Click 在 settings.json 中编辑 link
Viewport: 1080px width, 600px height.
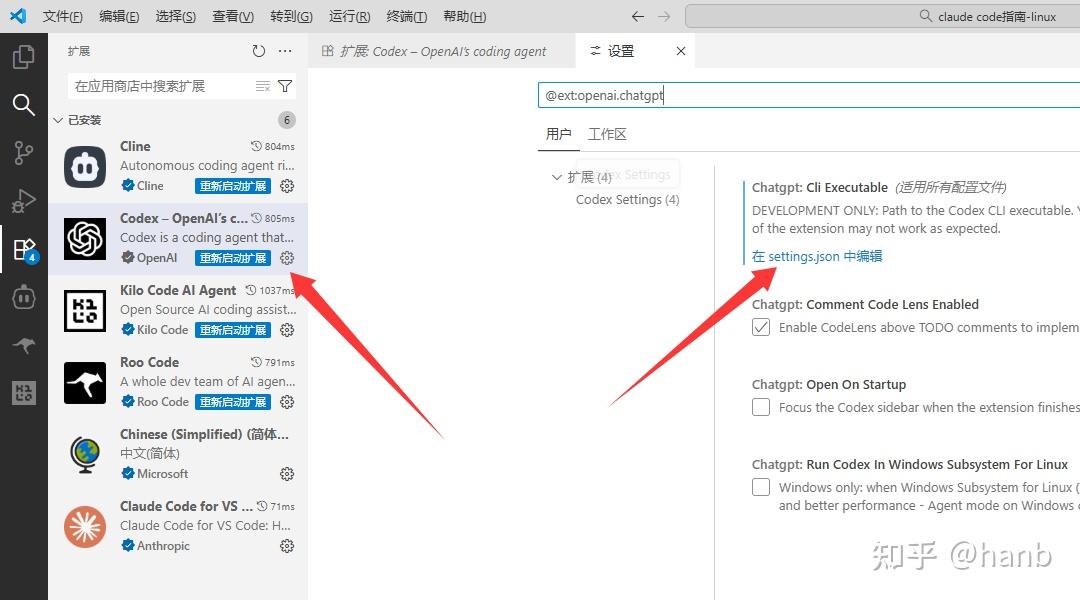tap(817, 256)
